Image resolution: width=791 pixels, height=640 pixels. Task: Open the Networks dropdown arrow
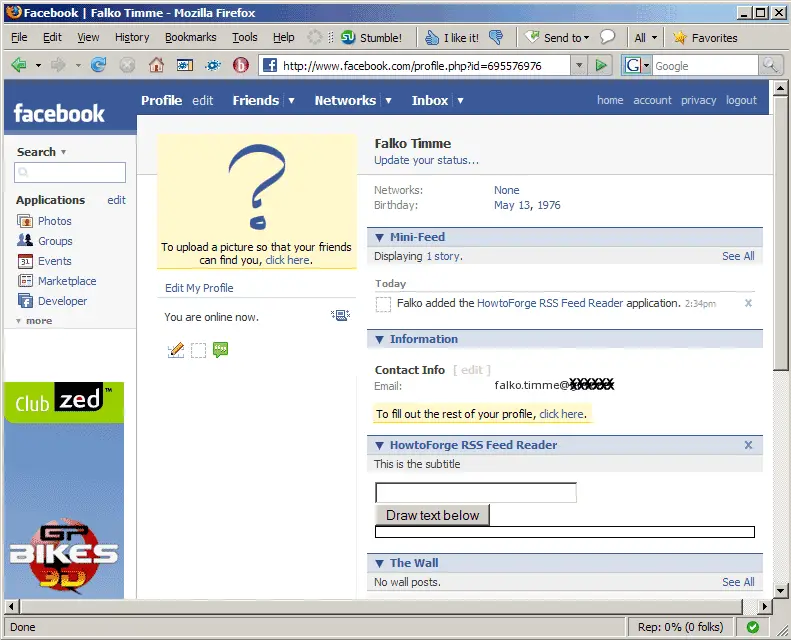point(388,100)
